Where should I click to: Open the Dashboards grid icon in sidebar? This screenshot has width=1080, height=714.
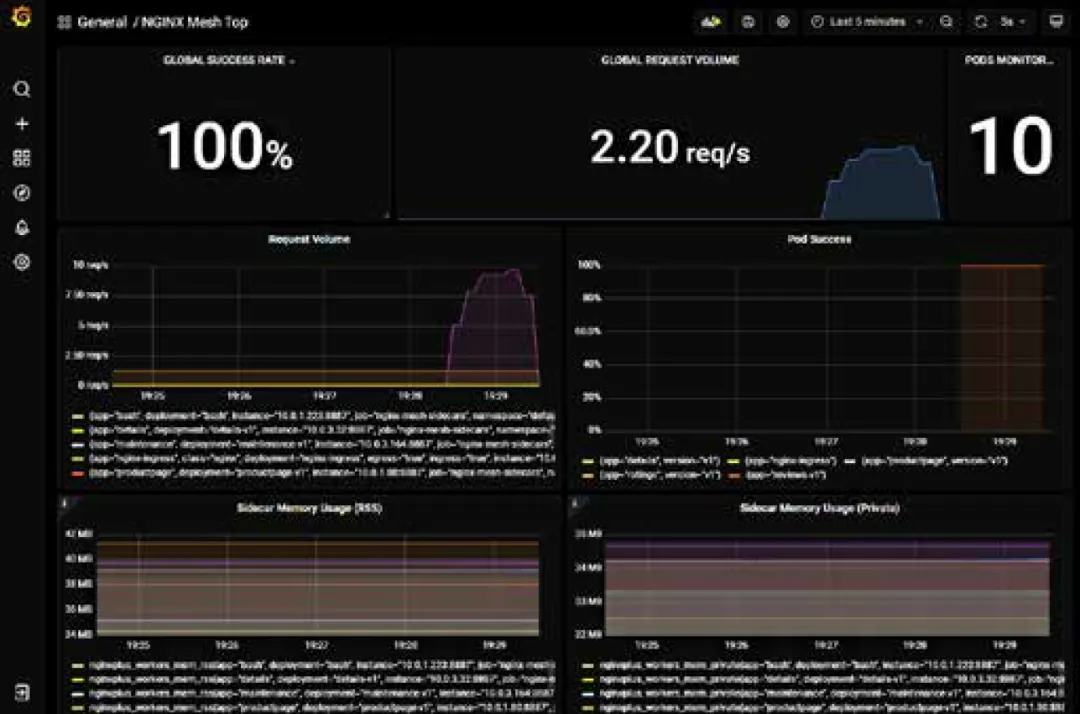click(22, 158)
